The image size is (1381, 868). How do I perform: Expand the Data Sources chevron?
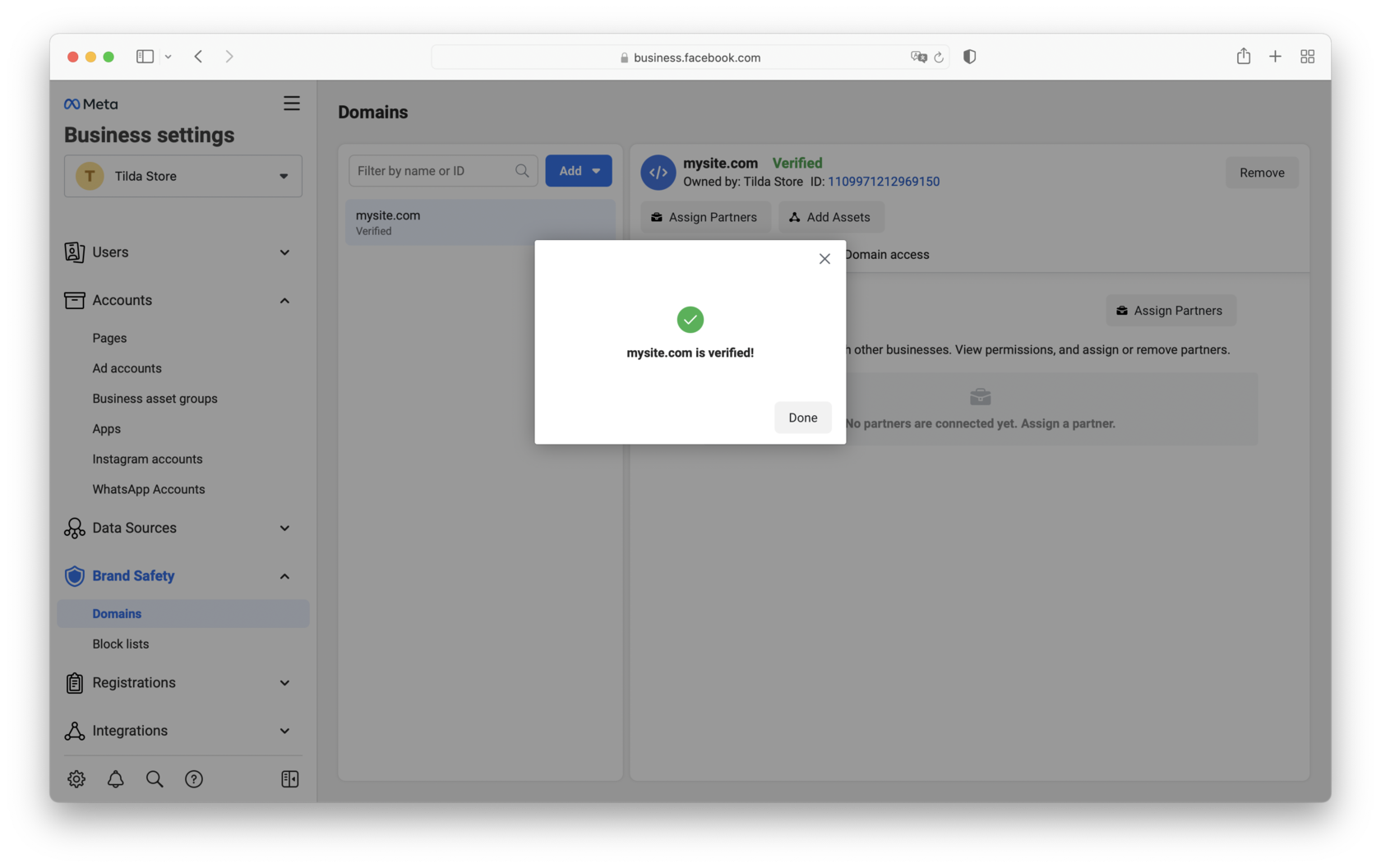point(284,529)
